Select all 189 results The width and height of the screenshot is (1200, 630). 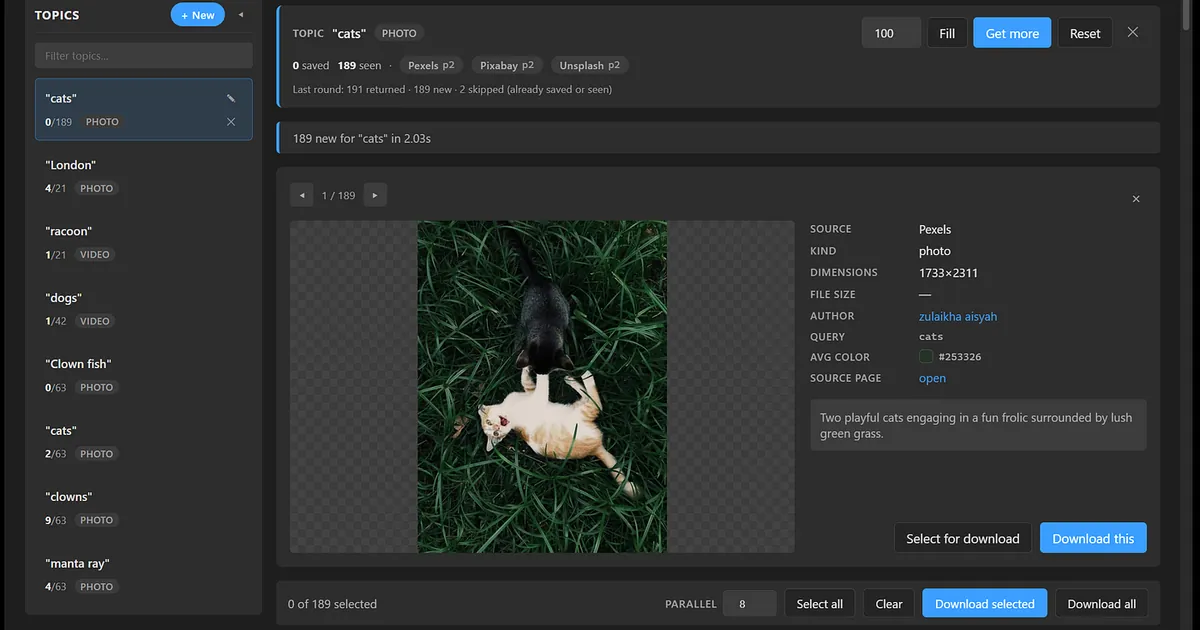click(820, 604)
